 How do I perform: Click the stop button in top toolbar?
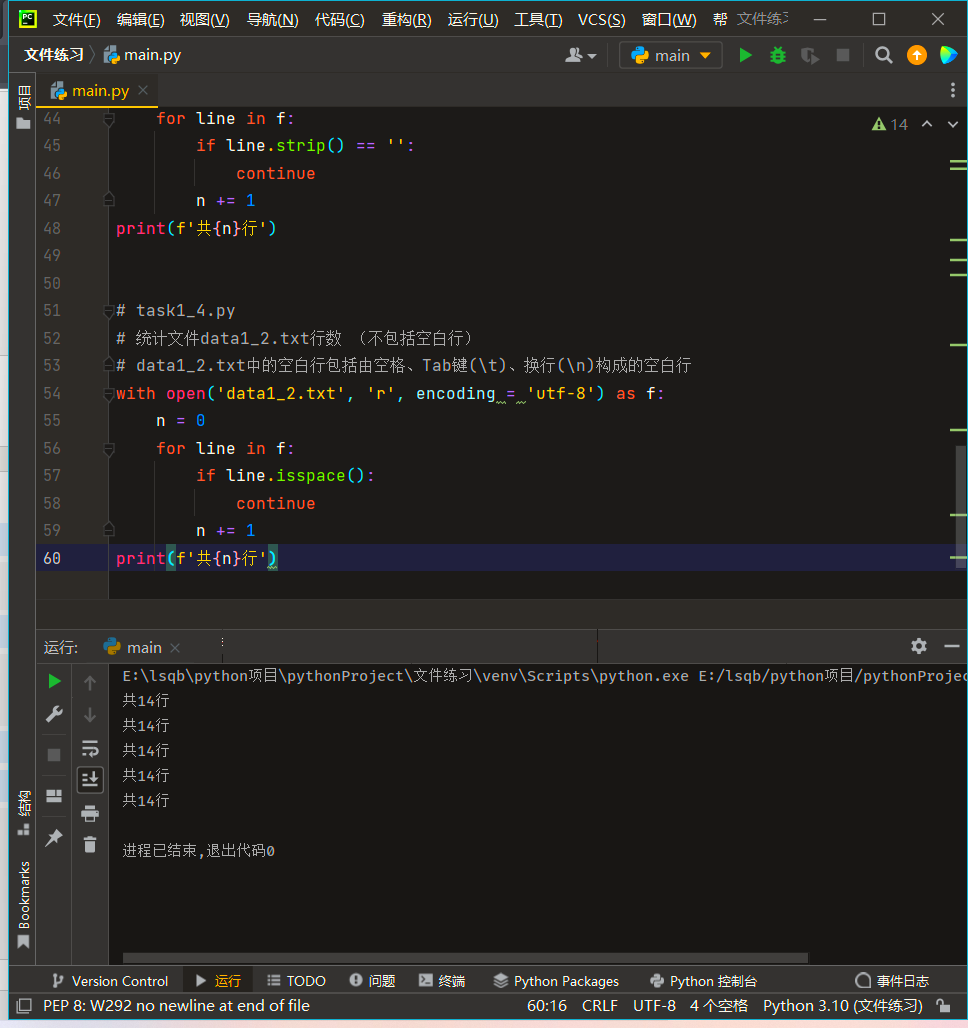click(843, 55)
